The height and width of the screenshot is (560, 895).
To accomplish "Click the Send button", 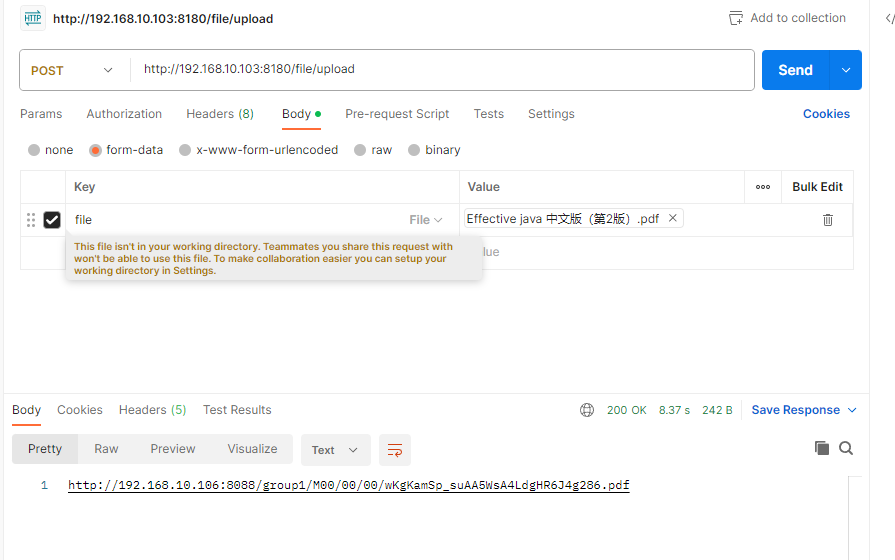I will click(x=795, y=70).
